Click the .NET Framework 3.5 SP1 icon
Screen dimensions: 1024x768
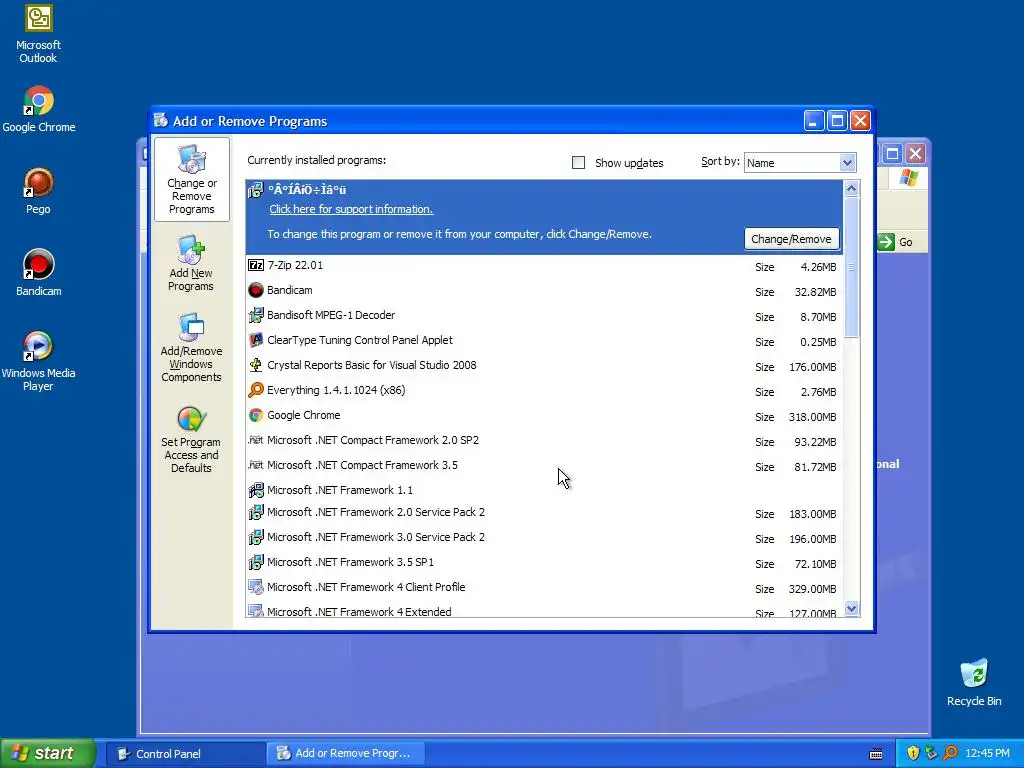(256, 562)
